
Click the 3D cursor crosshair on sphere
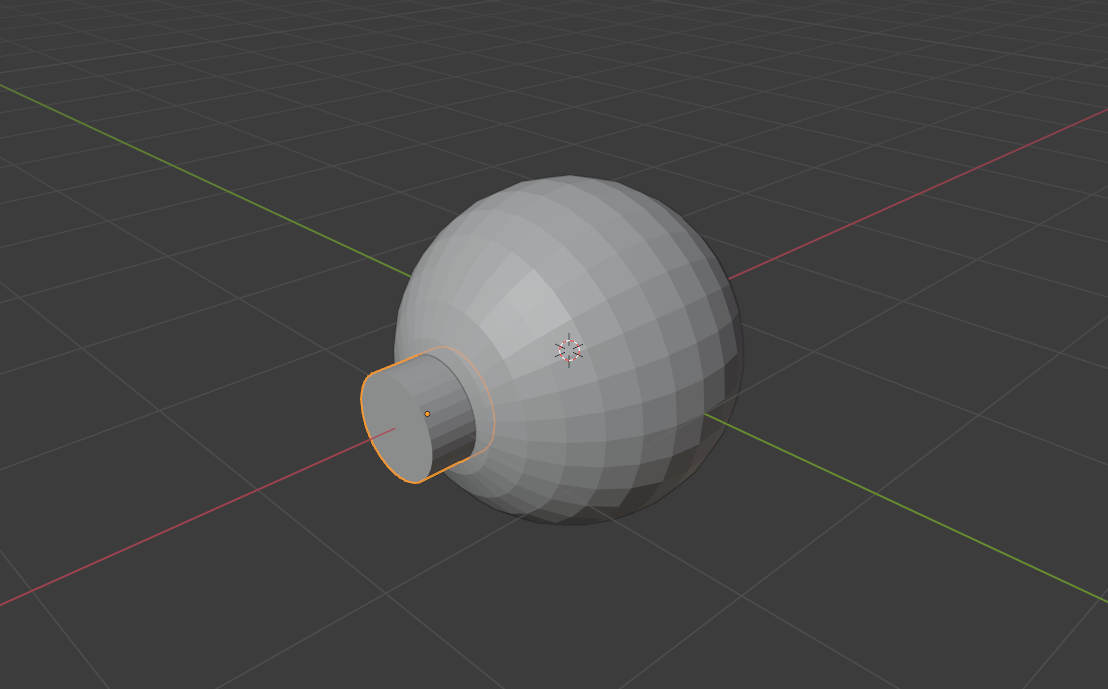tap(569, 351)
